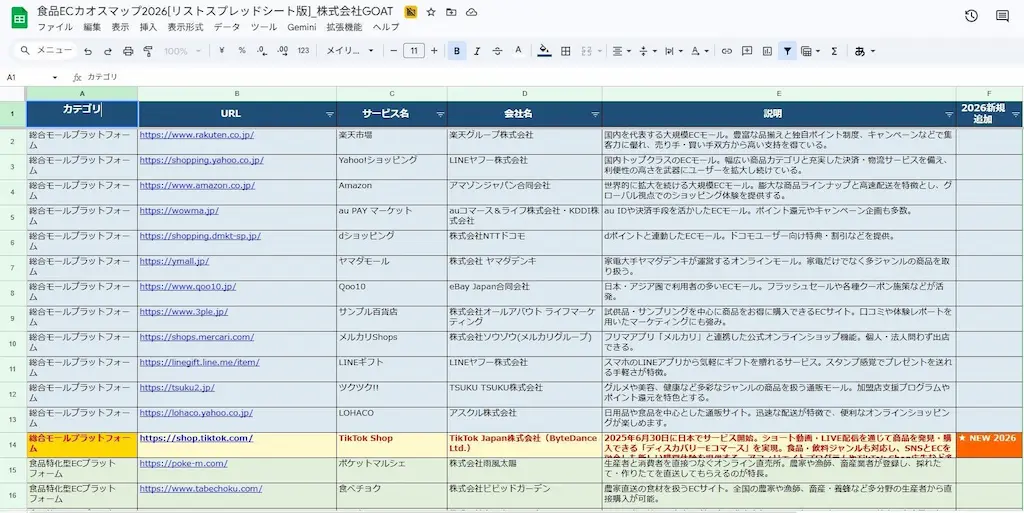Toggle strikethrough formatting

click(497, 51)
